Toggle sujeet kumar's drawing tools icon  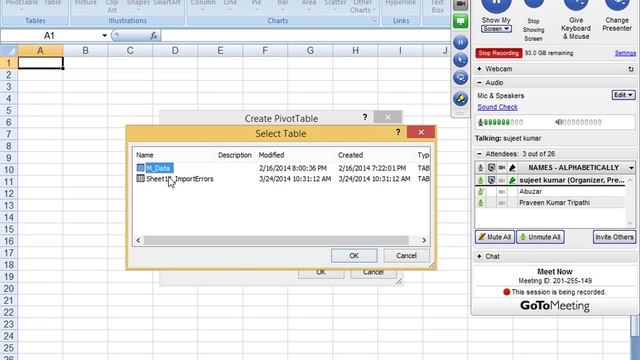512,180
